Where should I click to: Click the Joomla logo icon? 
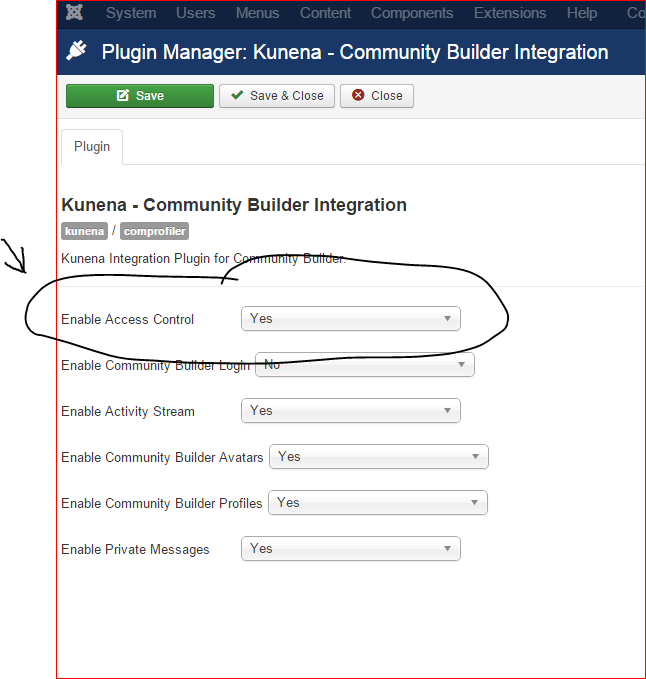(74, 12)
